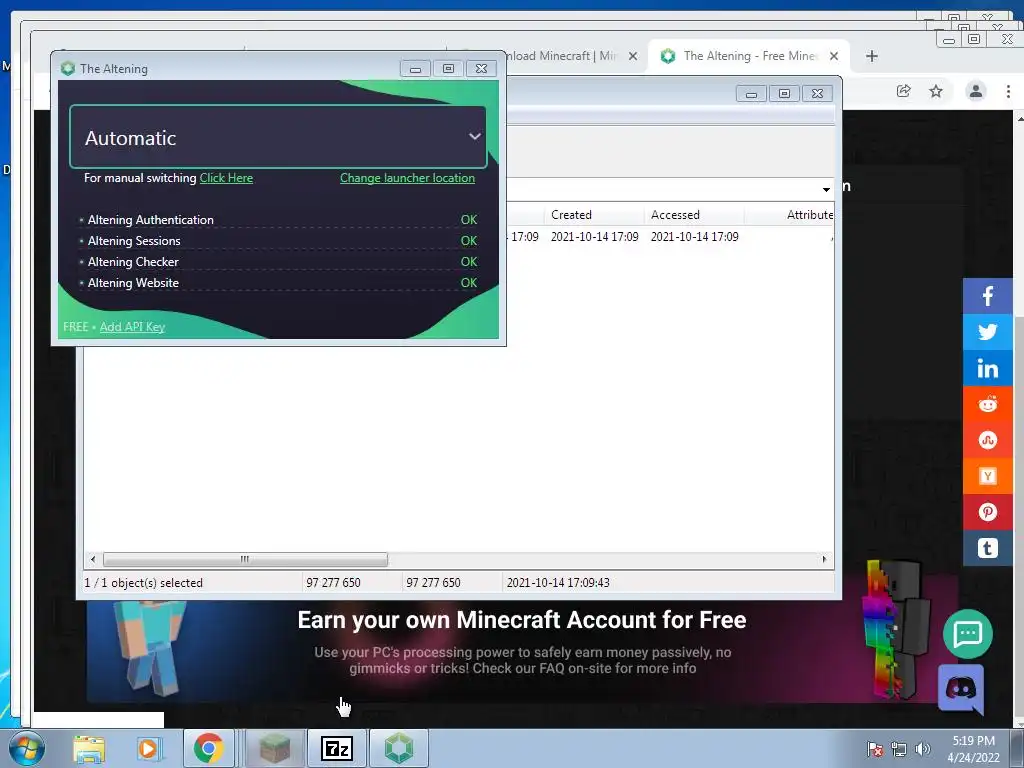Click the 7-Zip scrollbar left arrow
The image size is (1024, 768).
coord(93,560)
